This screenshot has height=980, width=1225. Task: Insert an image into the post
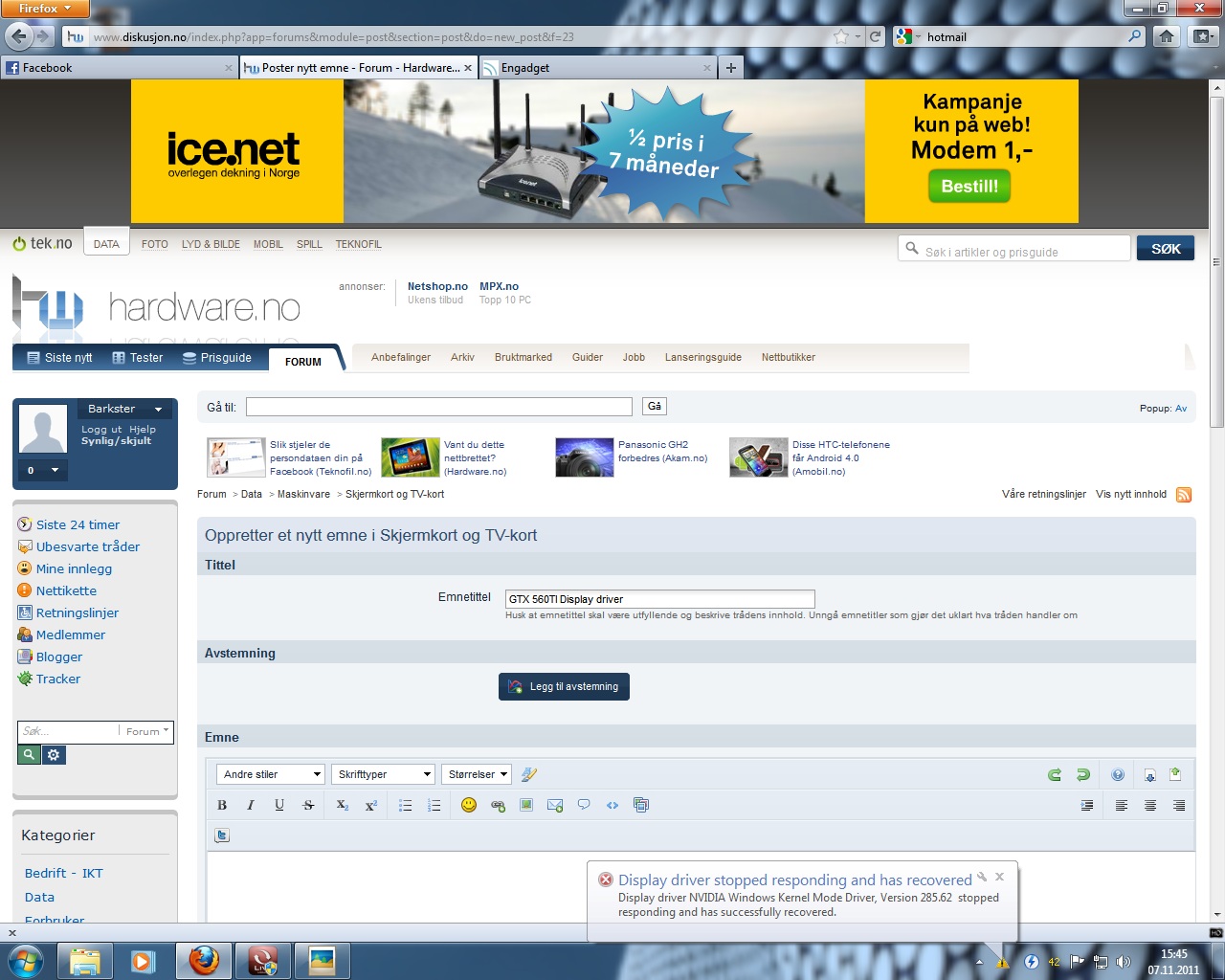coord(526,805)
